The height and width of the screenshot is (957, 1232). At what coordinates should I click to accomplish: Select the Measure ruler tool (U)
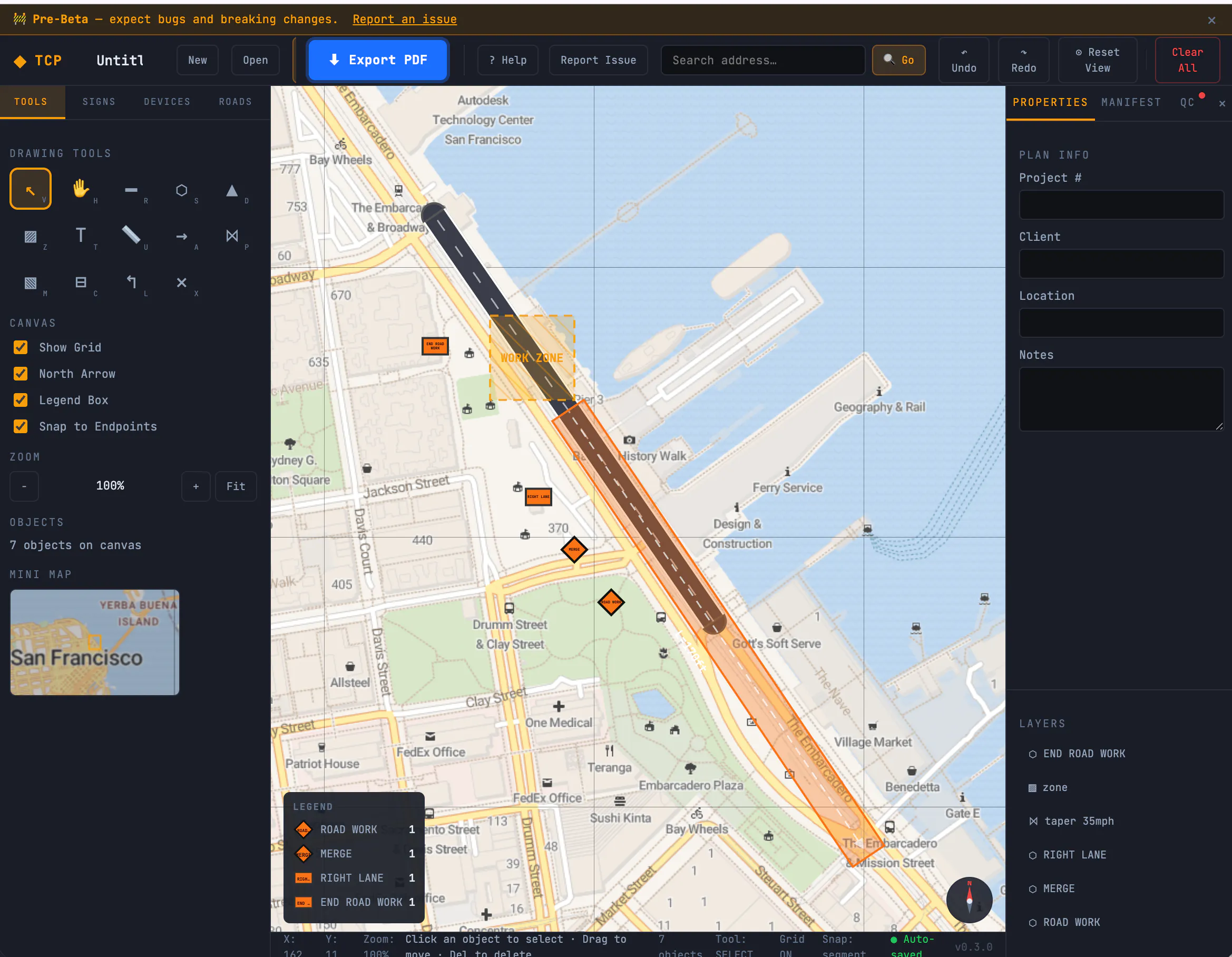coord(131,236)
